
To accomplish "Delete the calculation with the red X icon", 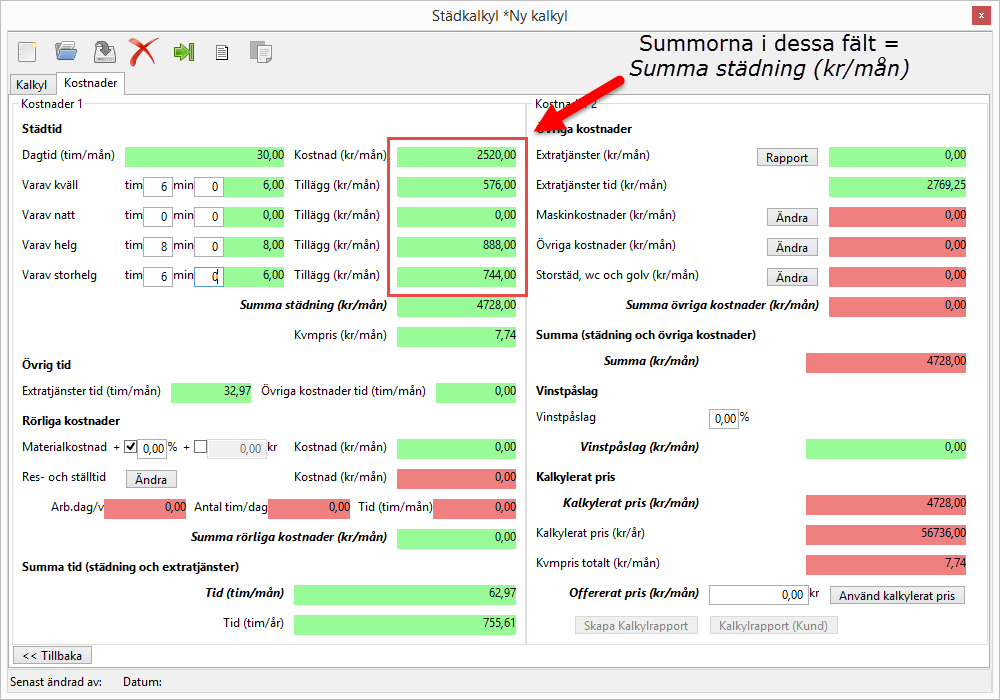I will coord(143,51).
